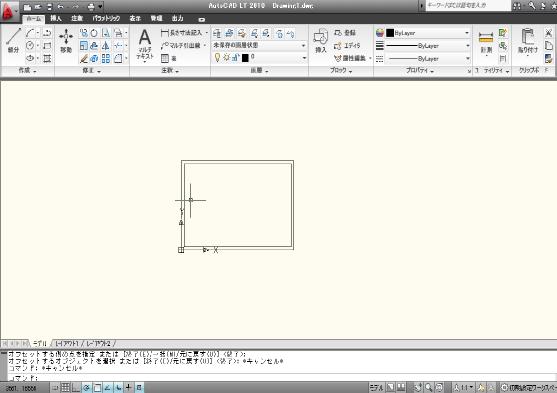557x393 pixels.
Task: Click the Paste (貼り付け) icon
Action: (528, 41)
